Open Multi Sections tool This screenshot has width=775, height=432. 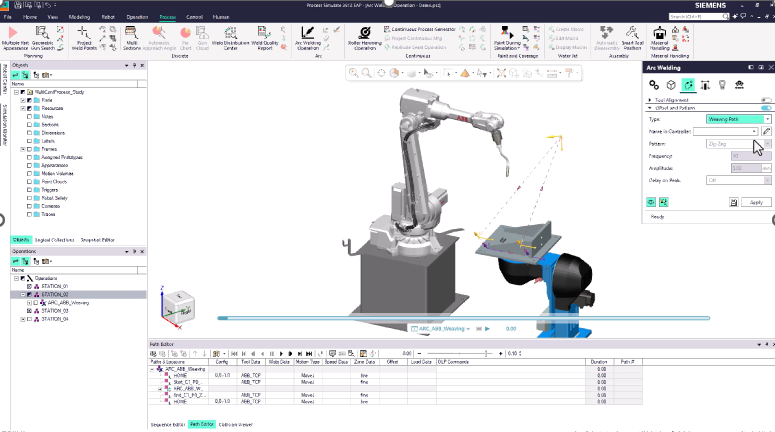pyautogui.click(x=131, y=38)
